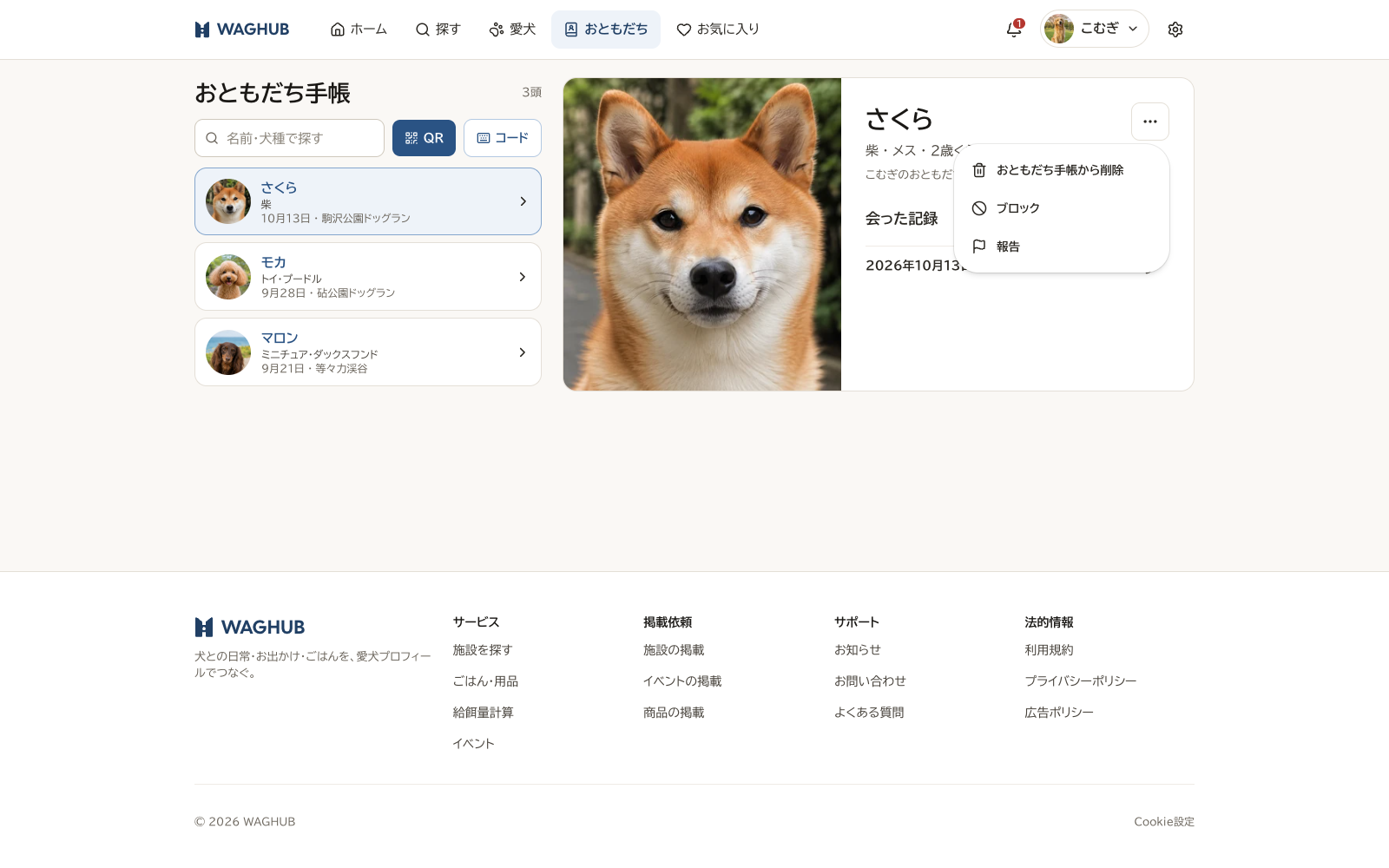
Task: Open the お気に入り tab
Action: 718,30
